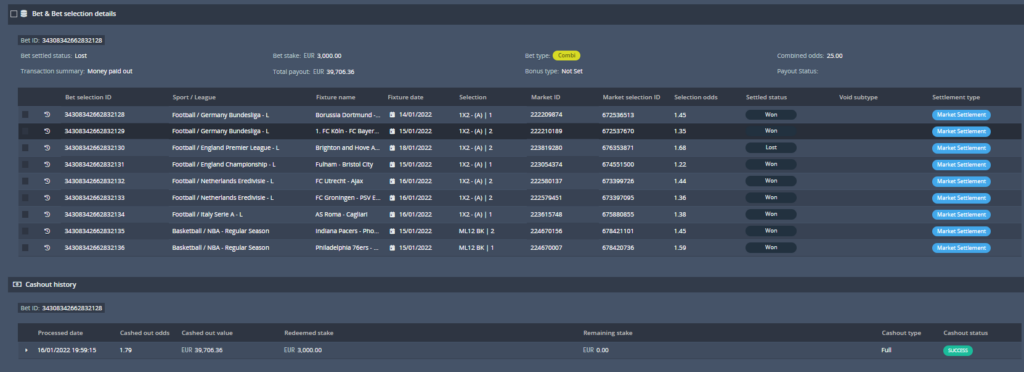Click the Settled status column header

click(x=766, y=97)
